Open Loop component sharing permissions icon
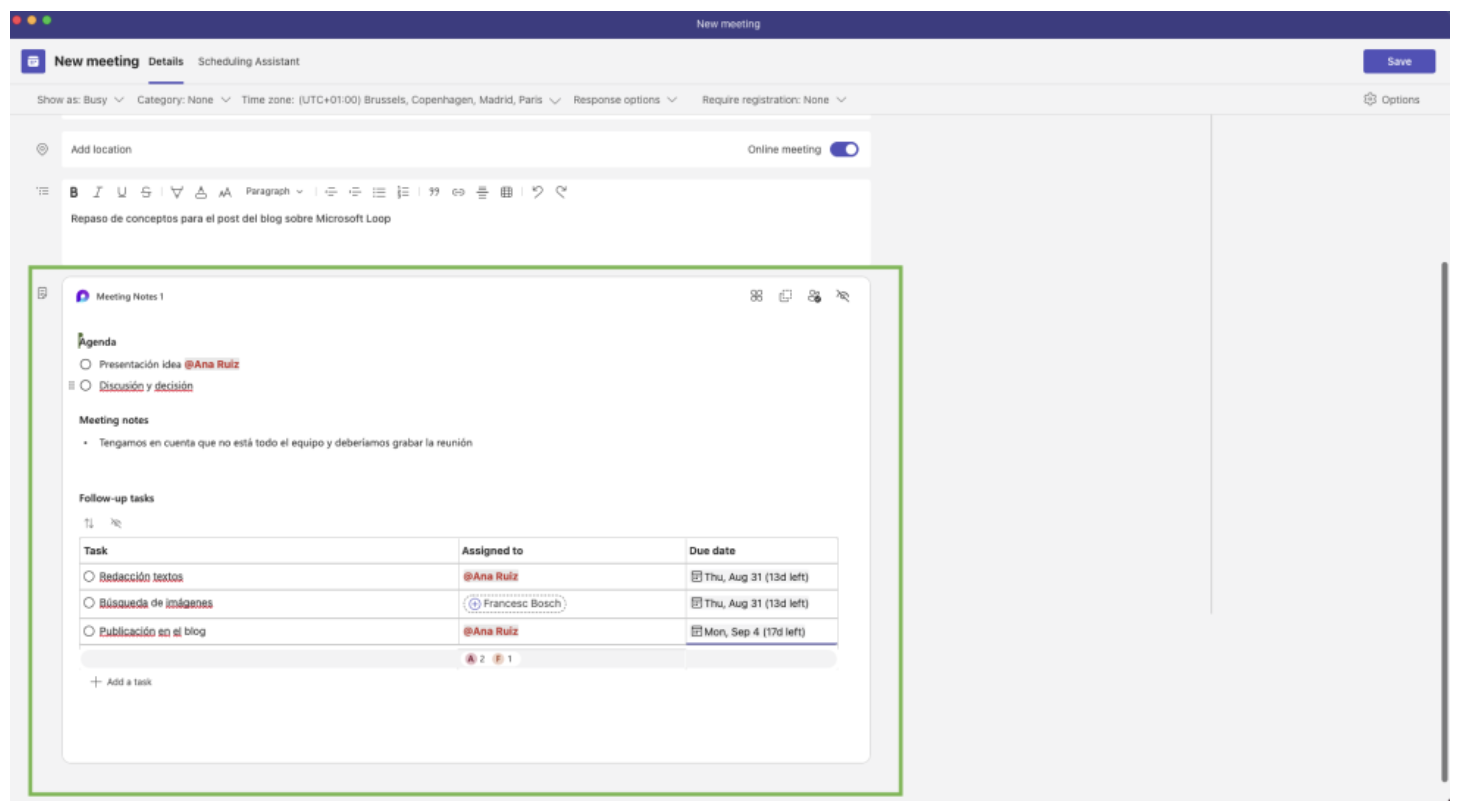The width and height of the screenshot is (1466, 812). 814,296
